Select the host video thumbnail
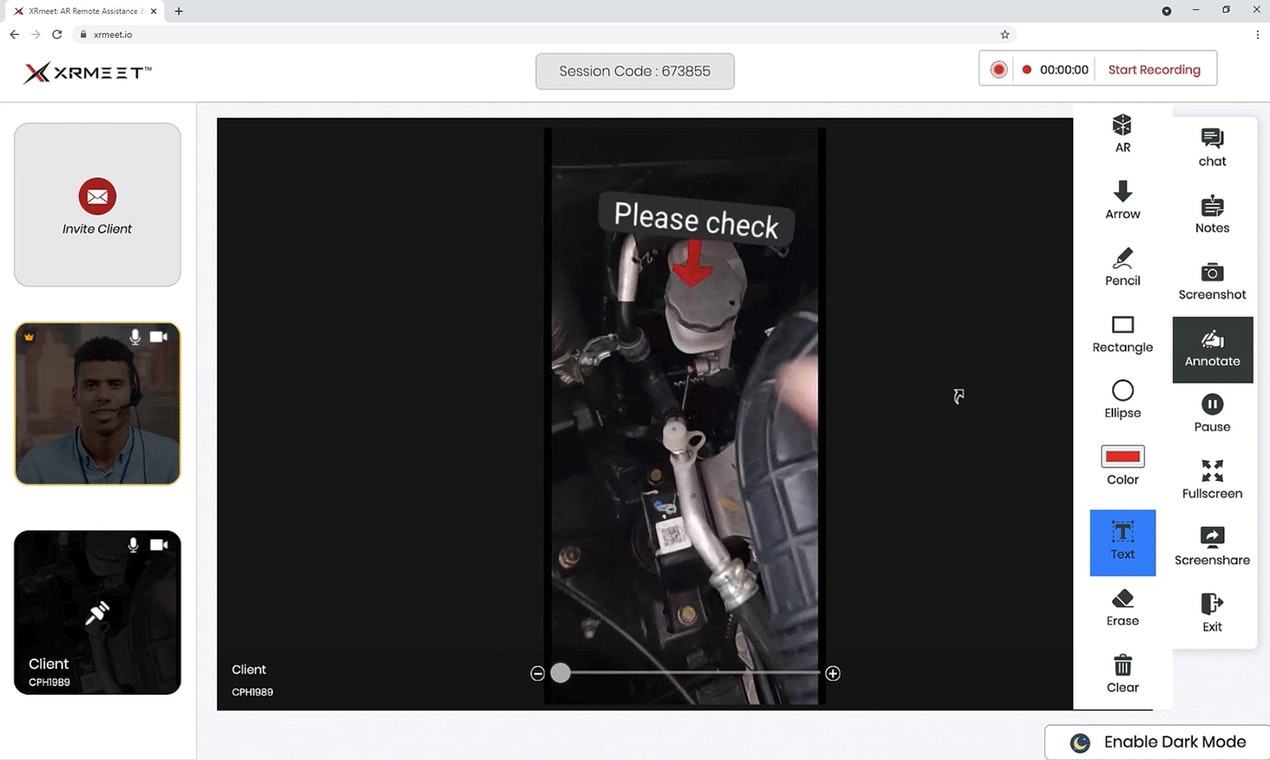Screen dimensions: 1270x760 (97, 404)
